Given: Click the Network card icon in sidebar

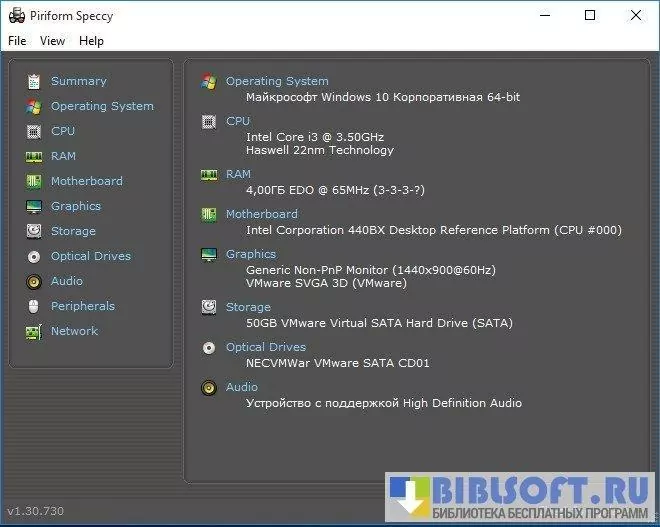Looking at the screenshot, I should (x=34, y=331).
